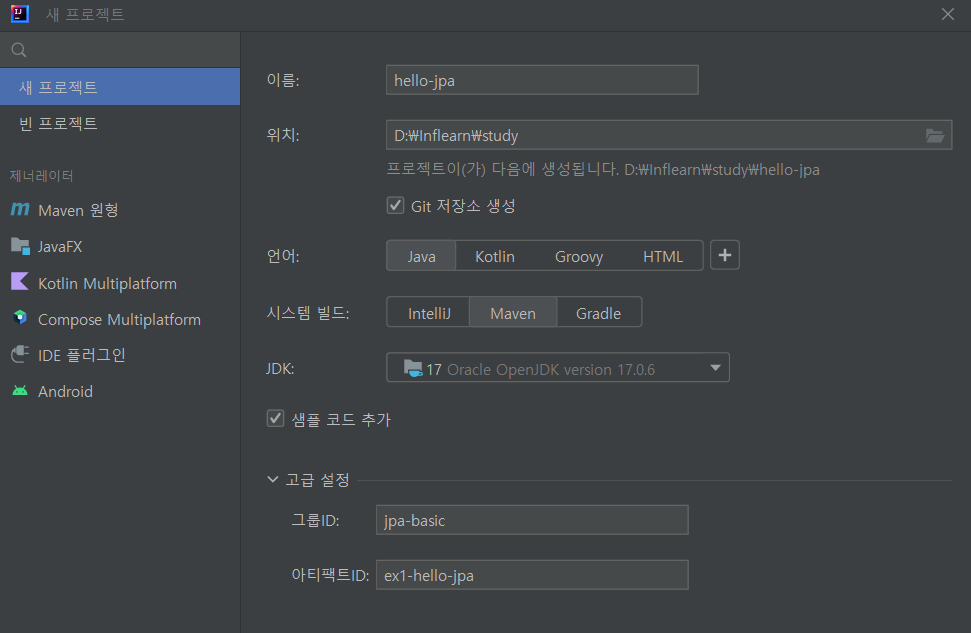Open the JDK dropdown arrow
The height and width of the screenshot is (633, 971).
715,368
